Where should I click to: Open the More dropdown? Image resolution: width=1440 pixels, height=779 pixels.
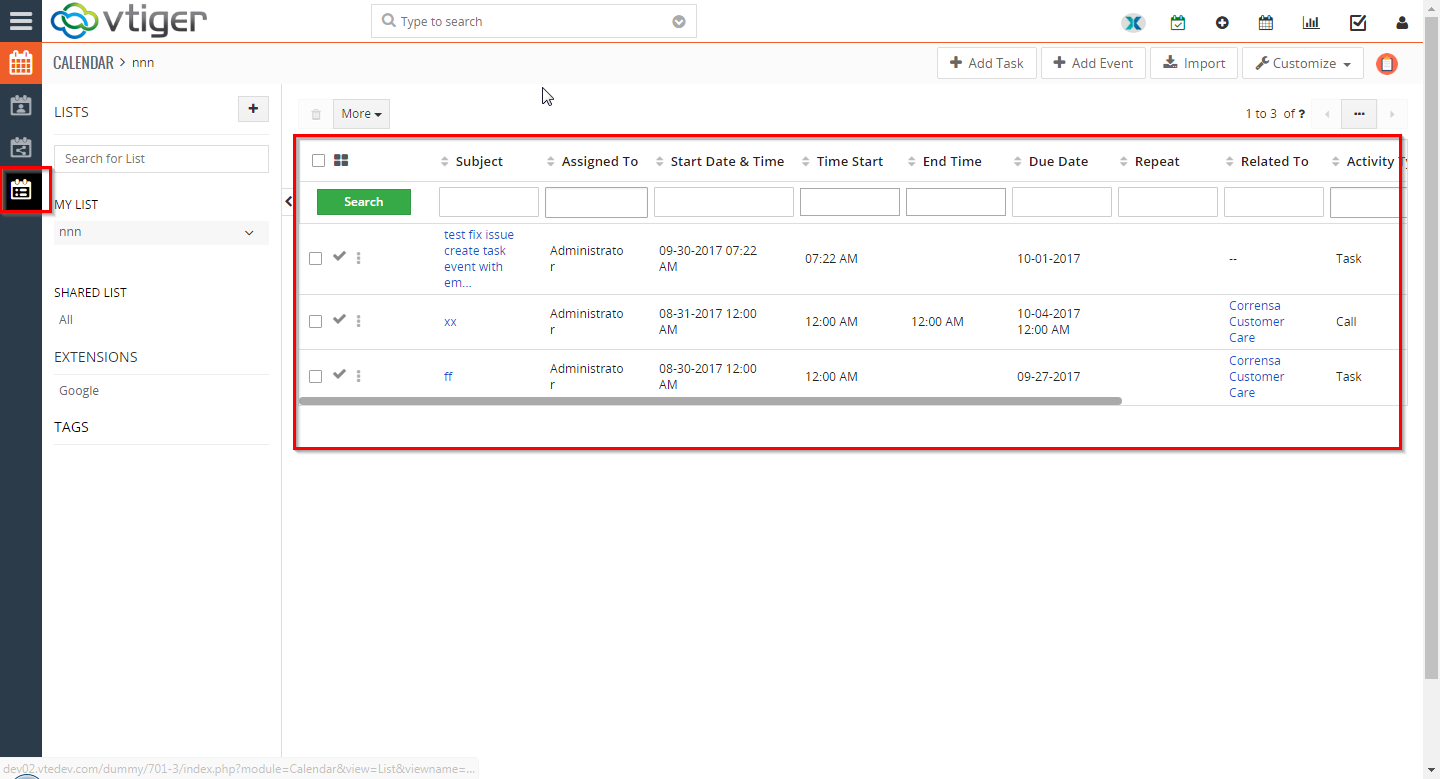(x=361, y=114)
